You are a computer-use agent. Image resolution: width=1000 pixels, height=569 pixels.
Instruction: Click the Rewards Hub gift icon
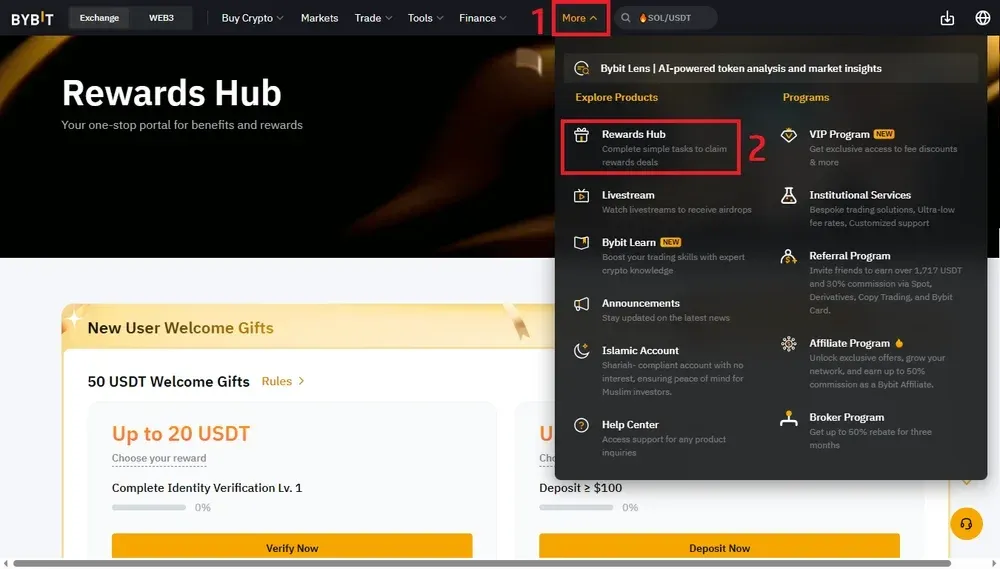[581, 135]
